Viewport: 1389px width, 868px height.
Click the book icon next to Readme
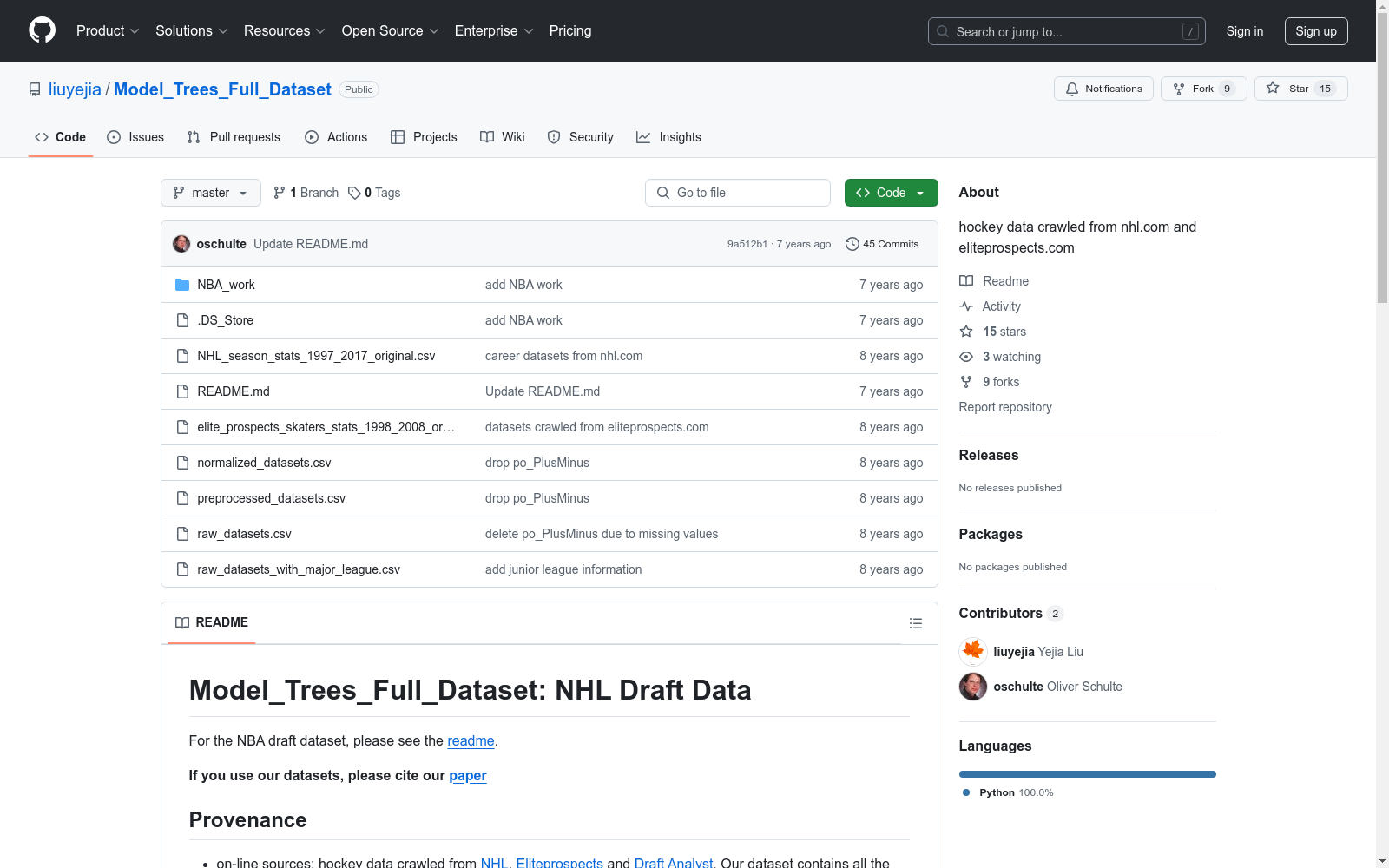tap(966, 281)
